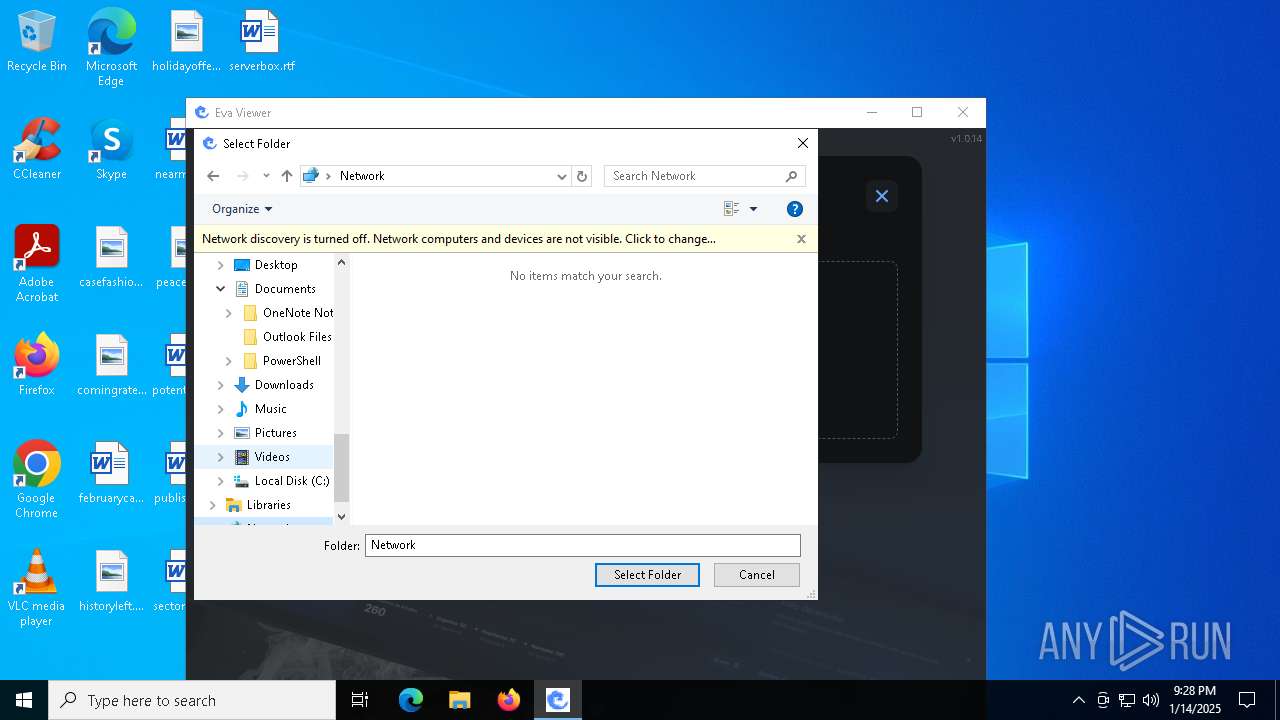This screenshot has height=720, width=1280.
Task: Open the Help button in dialog
Action: coord(795,209)
